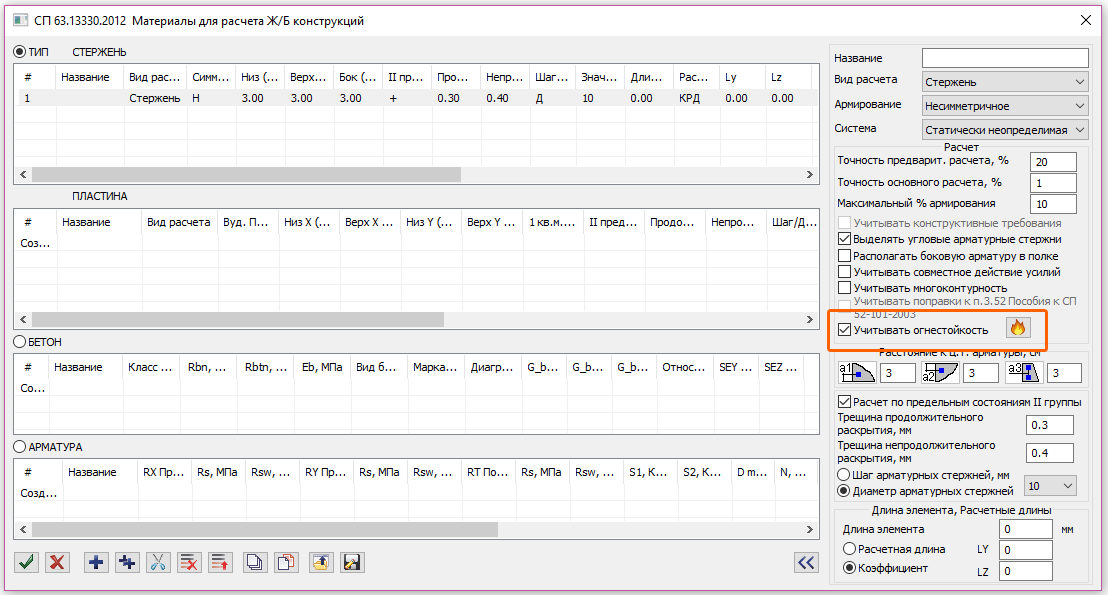Click the scissors cut icon
The width and height of the screenshot is (1108, 595).
158,562
